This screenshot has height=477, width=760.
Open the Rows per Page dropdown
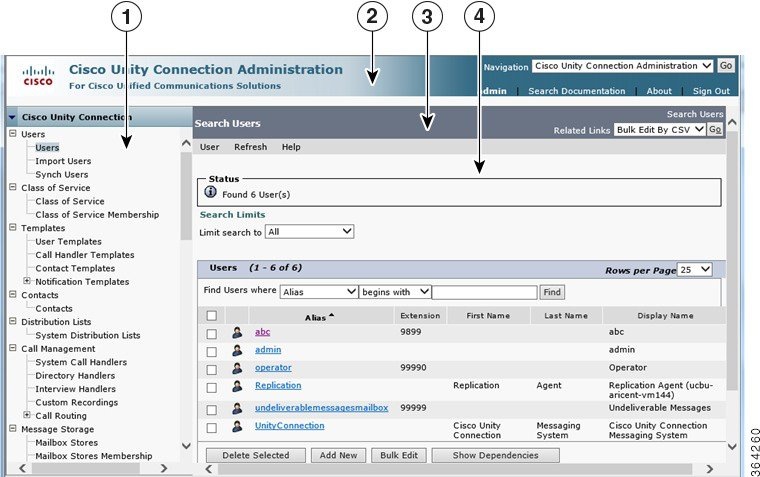coord(695,270)
